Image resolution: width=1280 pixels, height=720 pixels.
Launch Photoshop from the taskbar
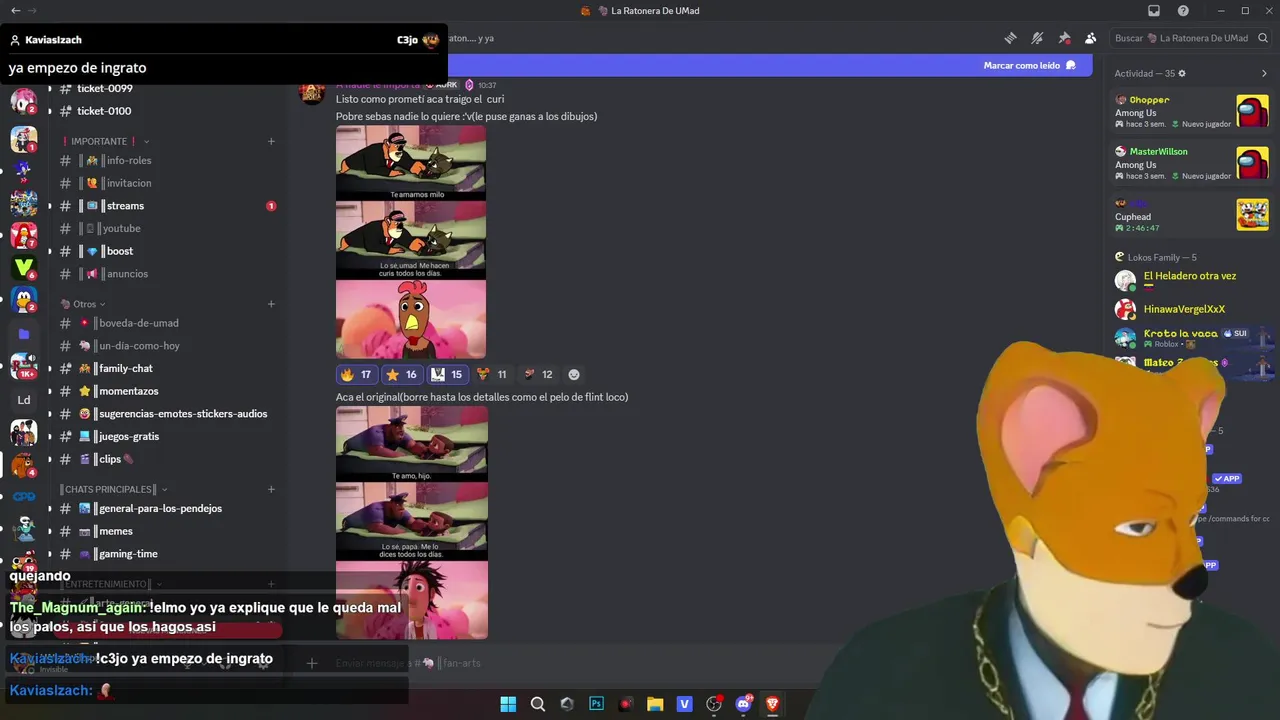[597, 704]
